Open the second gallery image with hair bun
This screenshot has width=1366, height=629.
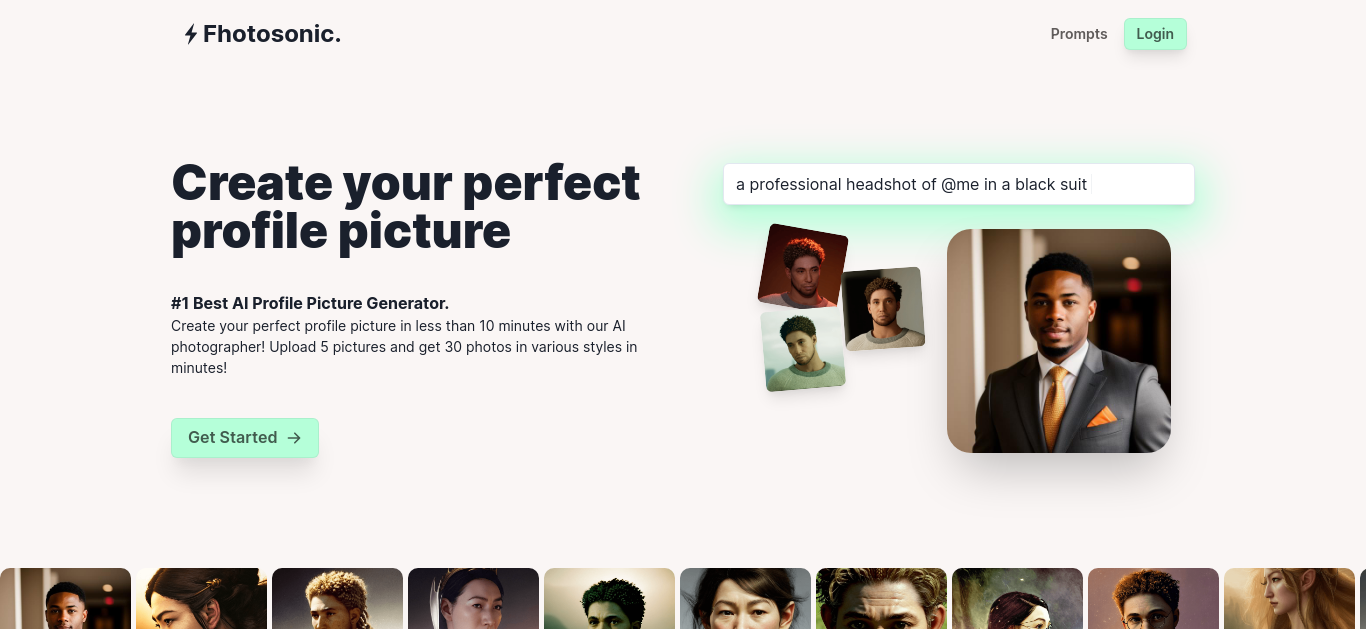click(x=201, y=598)
